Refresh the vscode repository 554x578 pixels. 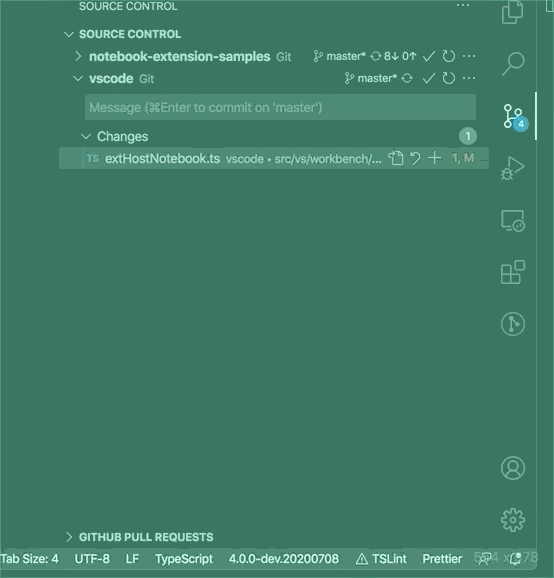pos(449,78)
